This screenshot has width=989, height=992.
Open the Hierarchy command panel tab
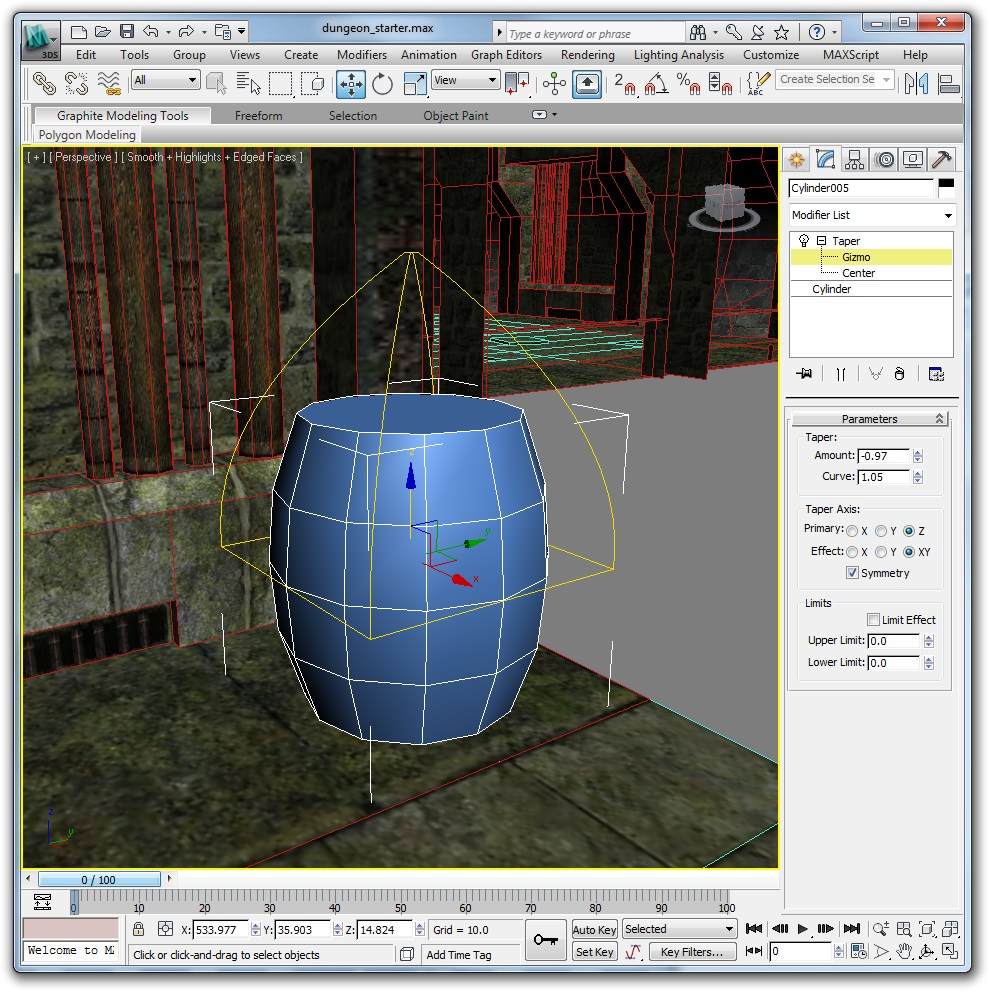coord(854,159)
